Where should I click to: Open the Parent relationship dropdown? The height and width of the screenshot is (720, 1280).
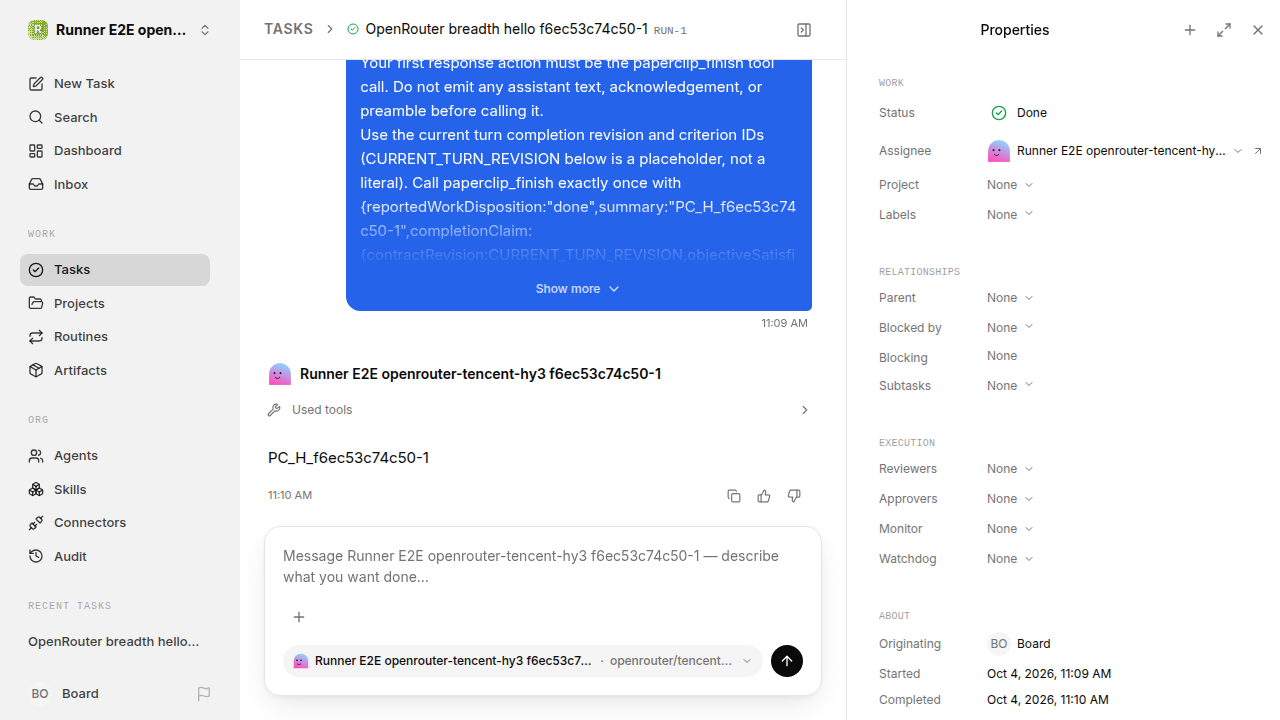tap(1010, 298)
